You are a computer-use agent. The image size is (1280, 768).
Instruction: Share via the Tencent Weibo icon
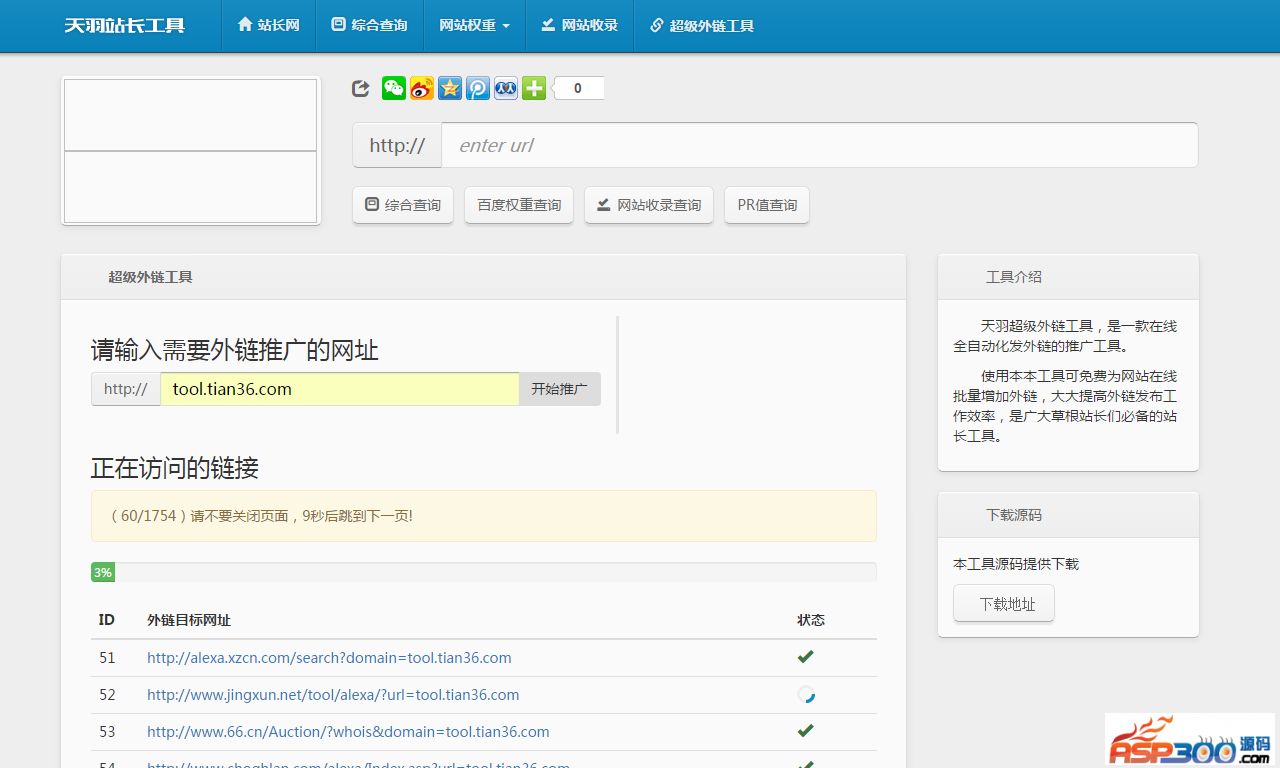tap(478, 88)
